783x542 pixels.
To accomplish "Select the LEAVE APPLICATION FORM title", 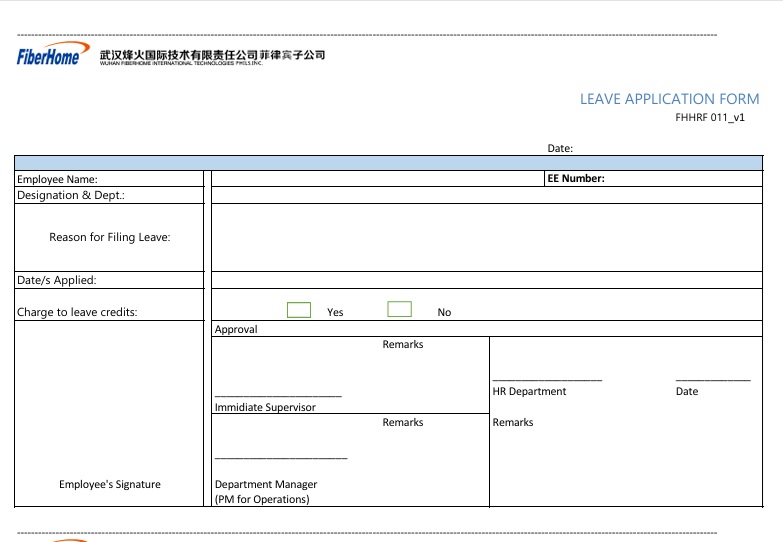I will pyautogui.click(x=669, y=99).
